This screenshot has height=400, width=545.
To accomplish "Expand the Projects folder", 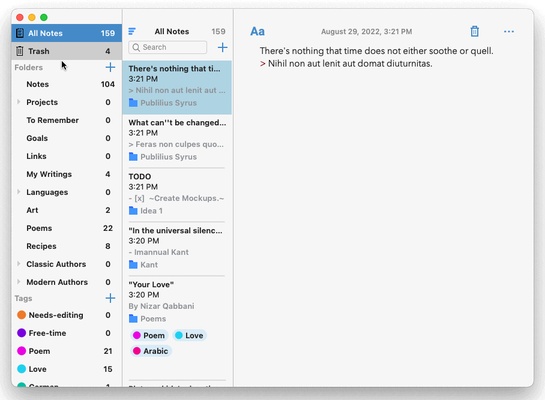I will pos(18,102).
